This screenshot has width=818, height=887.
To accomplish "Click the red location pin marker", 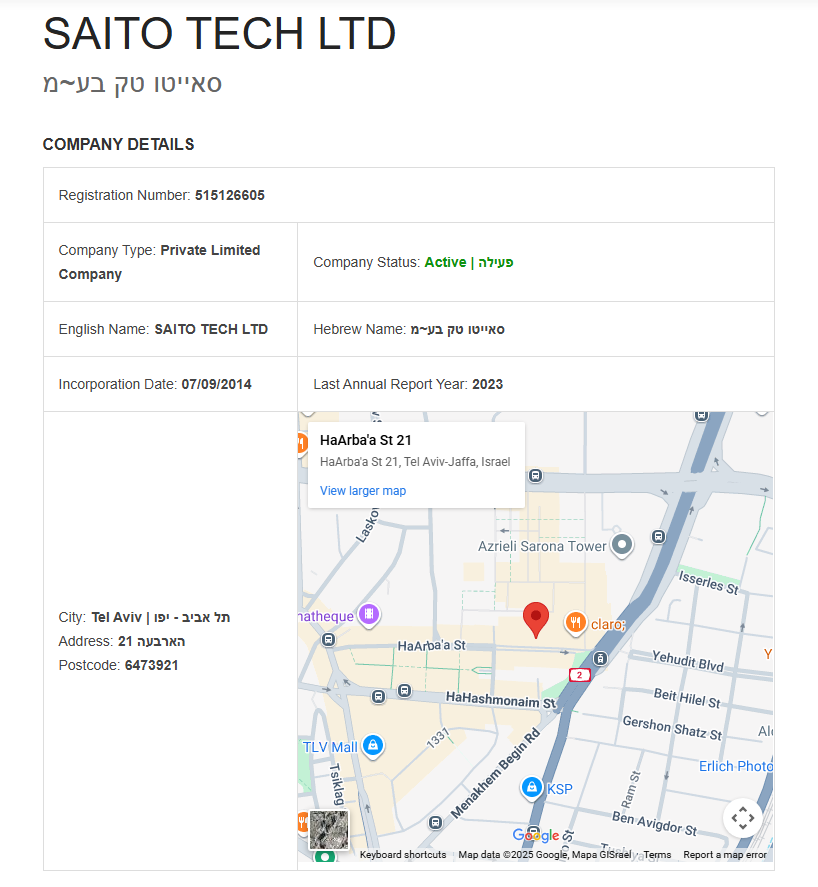I will pyautogui.click(x=537, y=619).
